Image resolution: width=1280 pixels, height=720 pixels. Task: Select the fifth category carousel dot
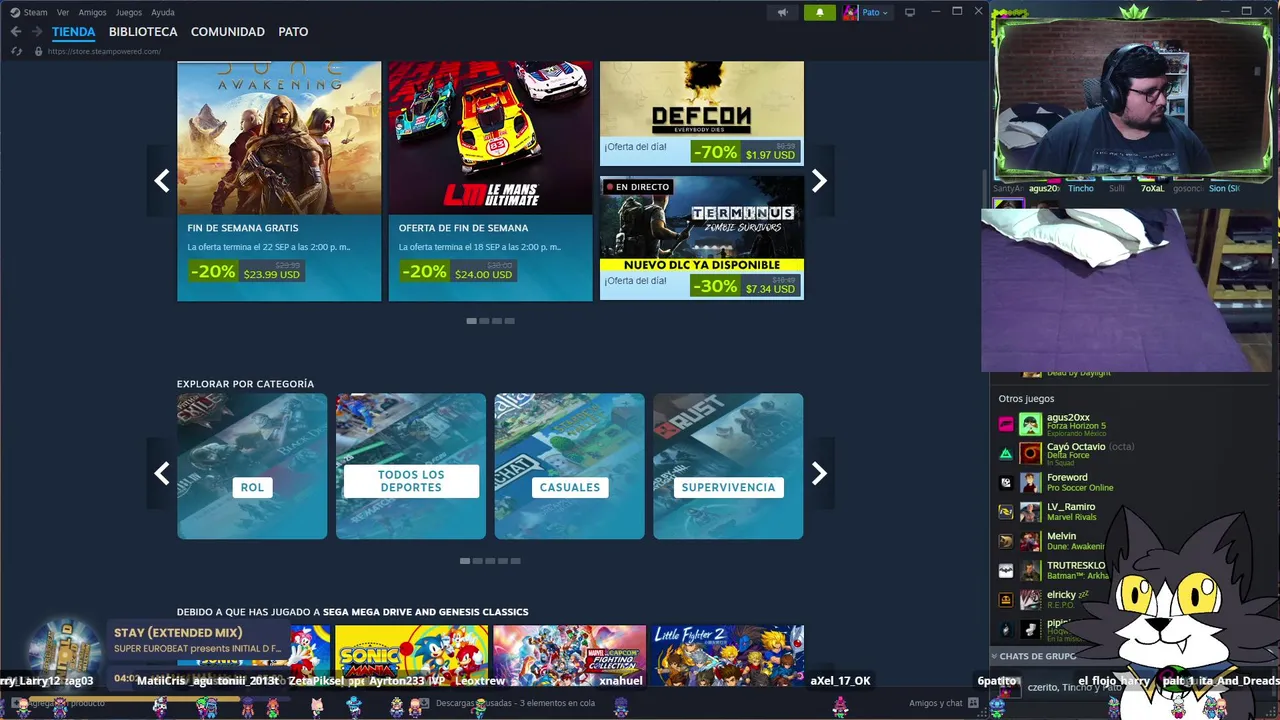(x=516, y=561)
